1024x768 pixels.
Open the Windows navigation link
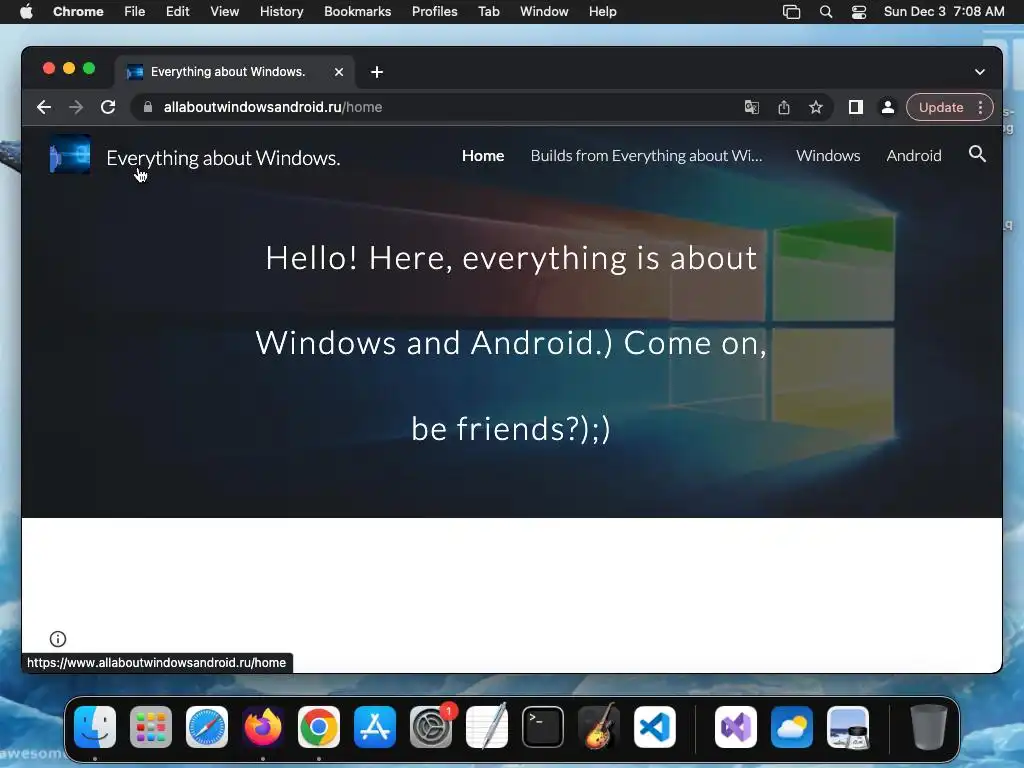(x=828, y=155)
